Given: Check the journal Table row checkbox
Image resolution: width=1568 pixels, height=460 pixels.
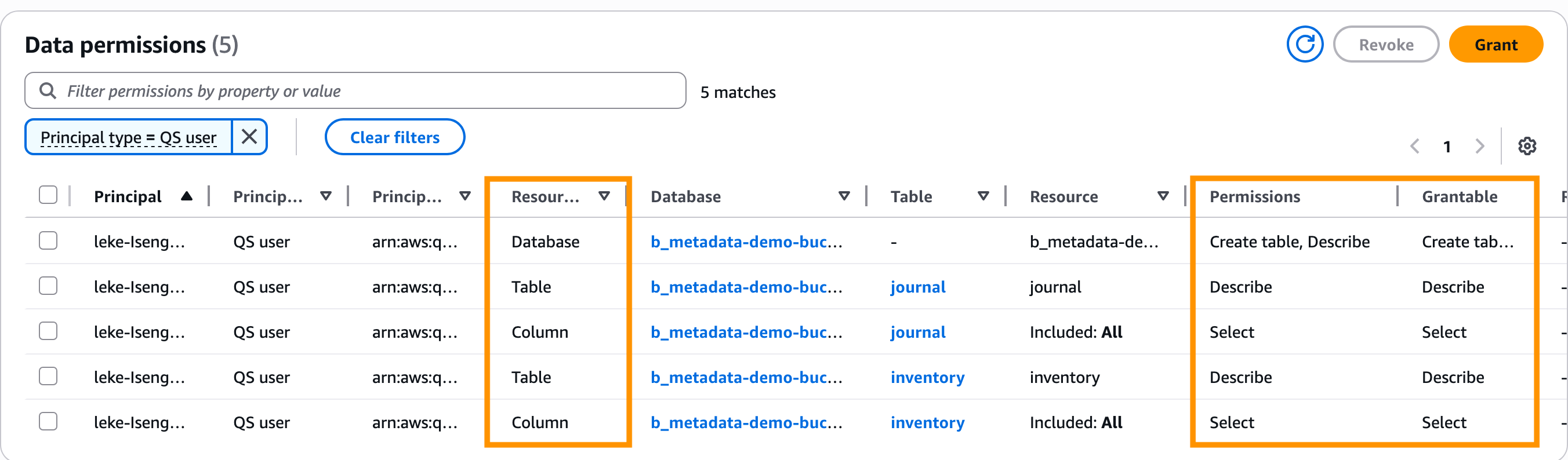Looking at the screenshot, I should [x=48, y=286].
